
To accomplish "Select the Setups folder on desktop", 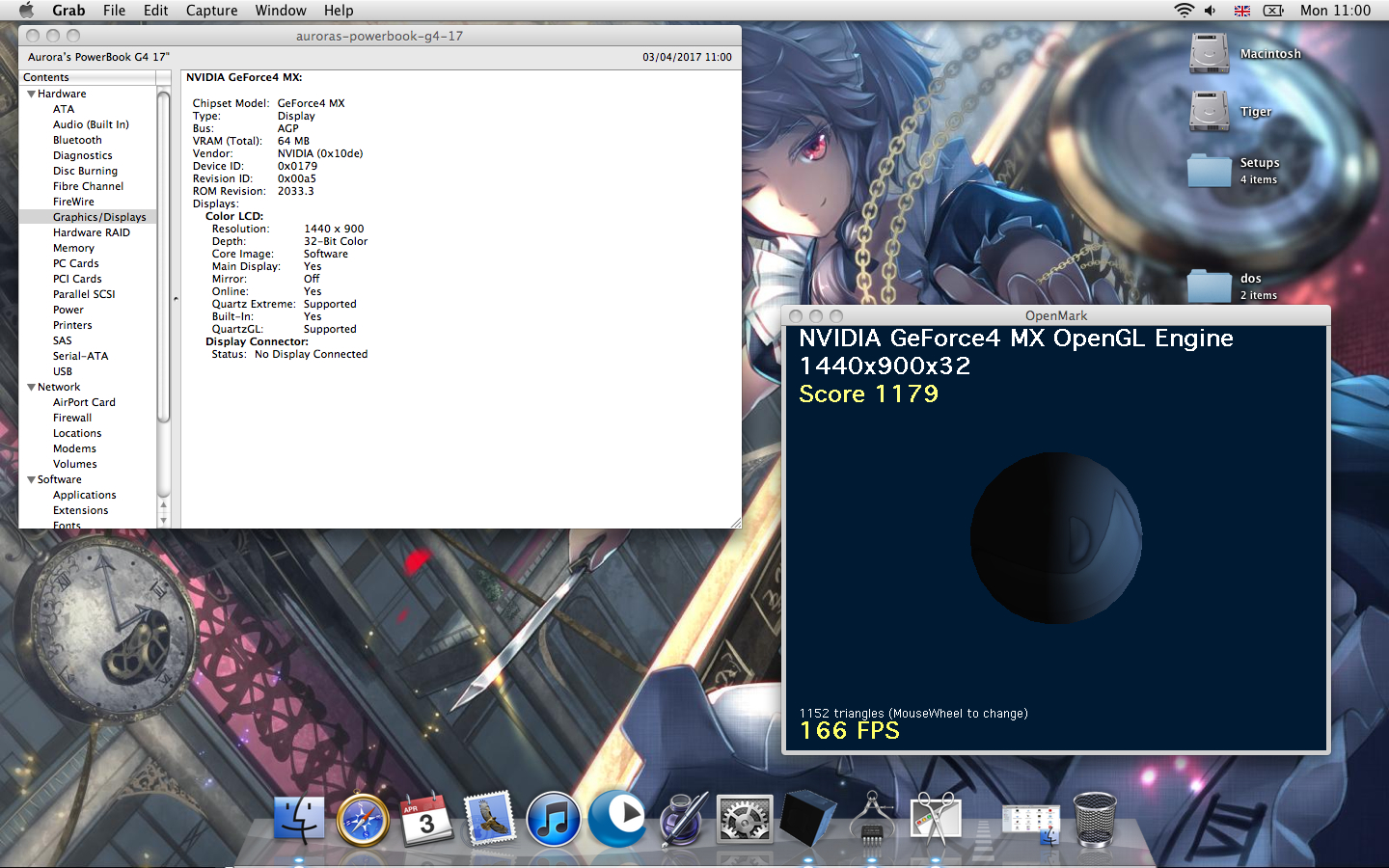I will click(x=1210, y=170).
